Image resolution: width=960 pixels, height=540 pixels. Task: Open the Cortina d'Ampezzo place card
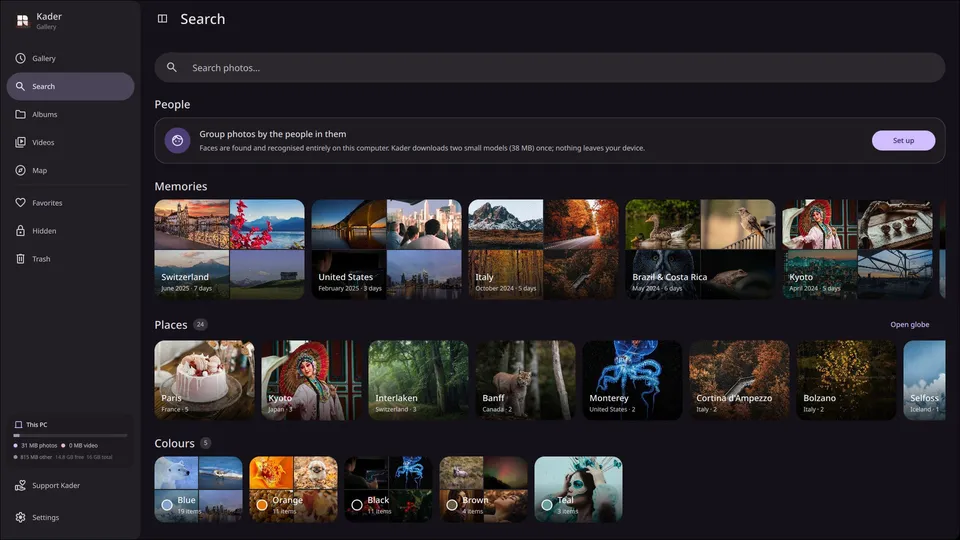(739, 380)
